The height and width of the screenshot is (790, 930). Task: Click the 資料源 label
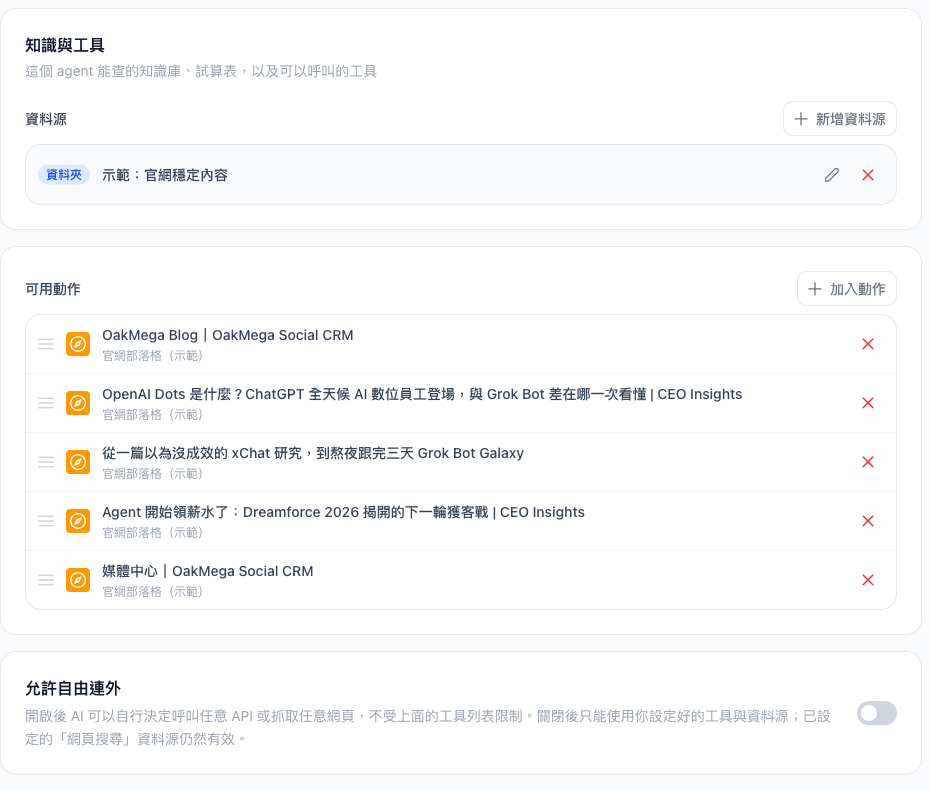pyautogui.click(x=46, y=119)
